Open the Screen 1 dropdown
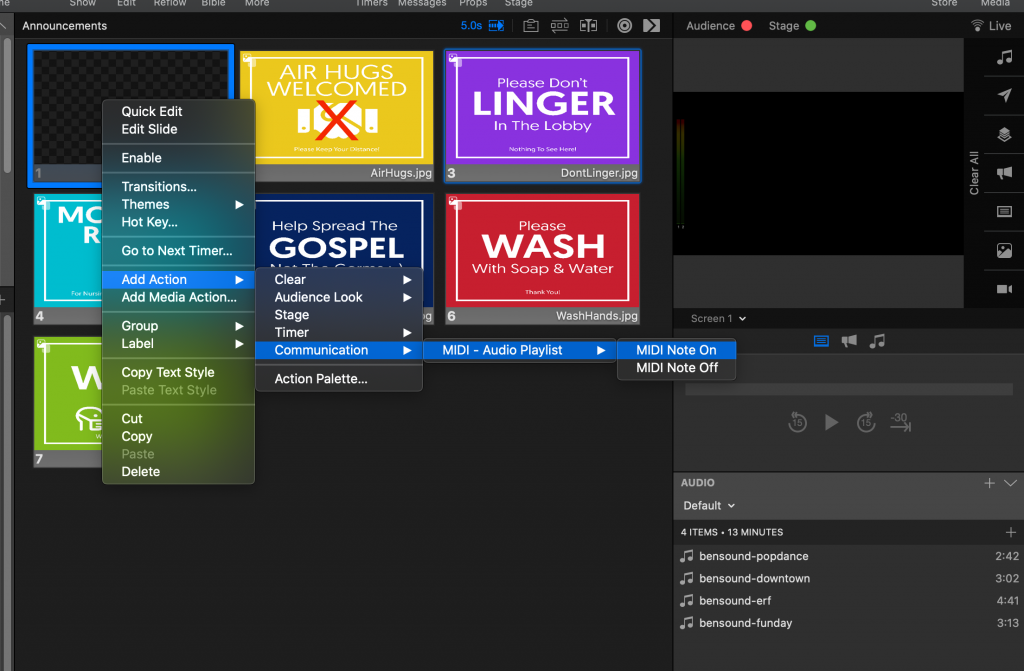This screenshot has width=1024, height=671. click(718, 319)
